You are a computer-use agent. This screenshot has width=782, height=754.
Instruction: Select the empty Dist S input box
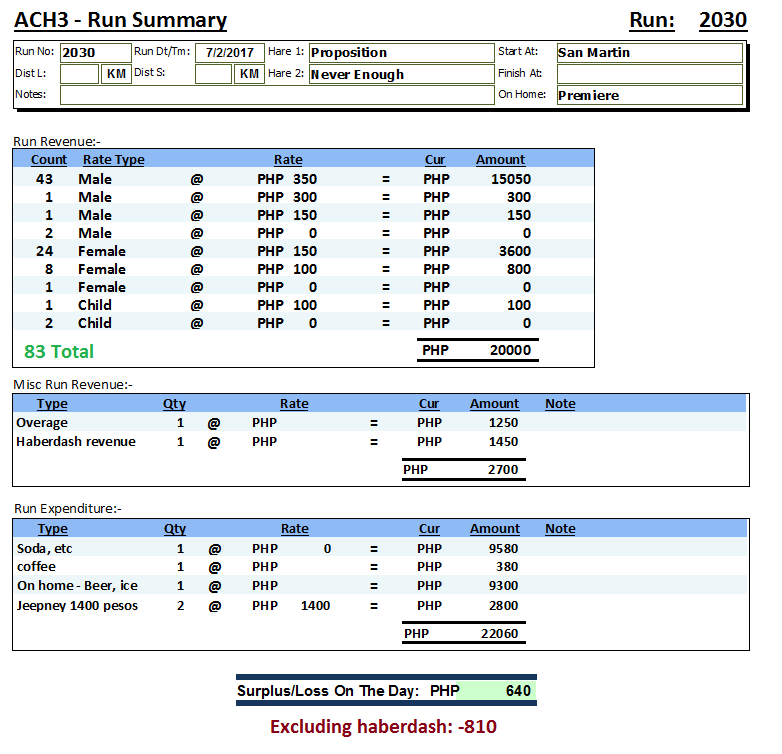click(213, 74)
